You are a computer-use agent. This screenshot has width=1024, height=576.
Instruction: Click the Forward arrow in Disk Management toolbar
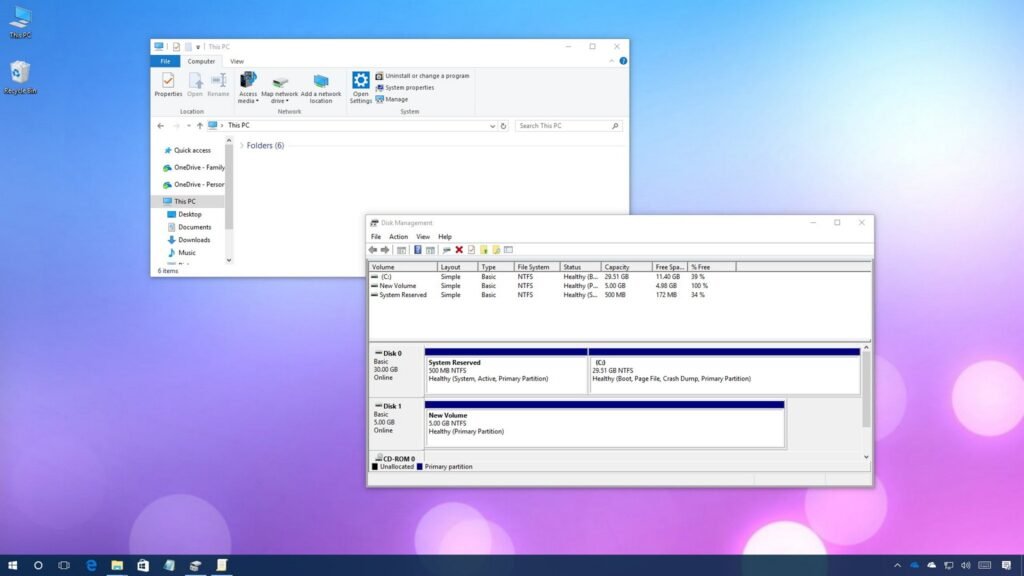point(385,249)
